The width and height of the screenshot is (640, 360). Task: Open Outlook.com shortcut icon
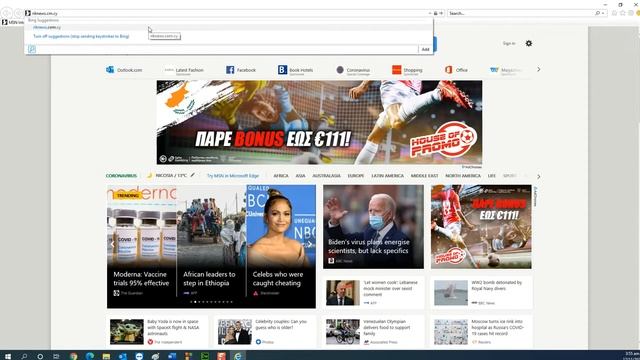110,70
